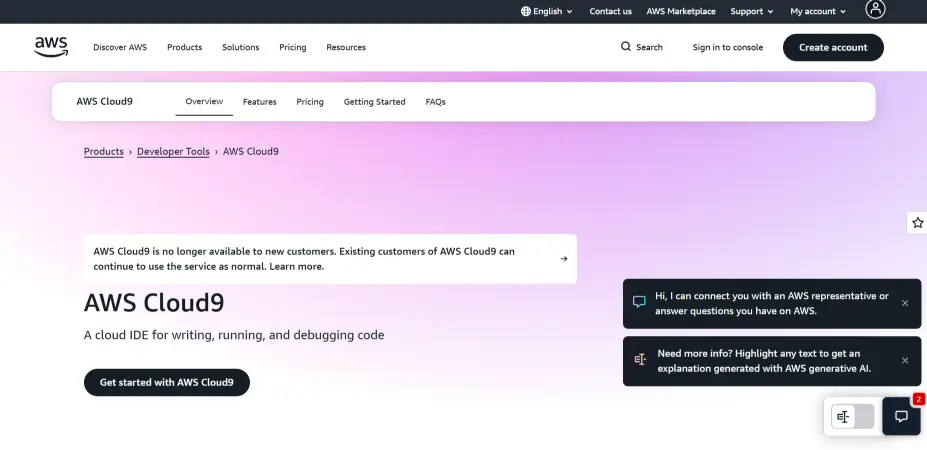Click the AWS logo

pyautogui.click(x=51, y=47)
